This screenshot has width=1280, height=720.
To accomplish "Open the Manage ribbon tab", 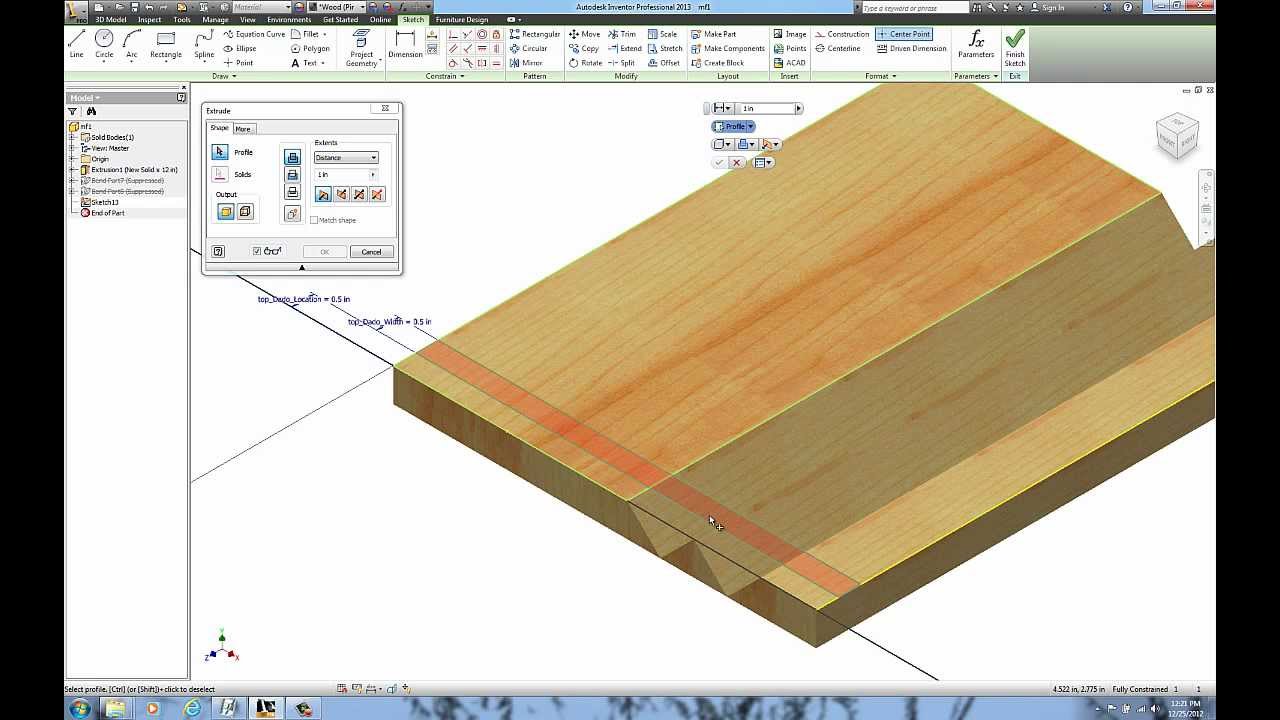I will coord(215,20).
